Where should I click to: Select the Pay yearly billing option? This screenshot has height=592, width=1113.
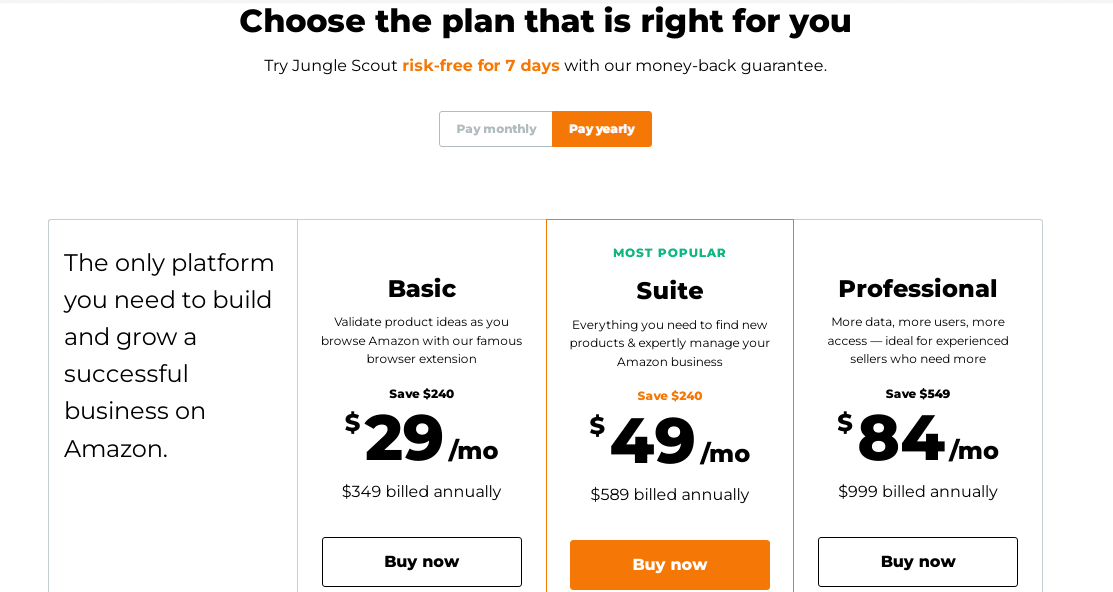[x=602, y=129]
